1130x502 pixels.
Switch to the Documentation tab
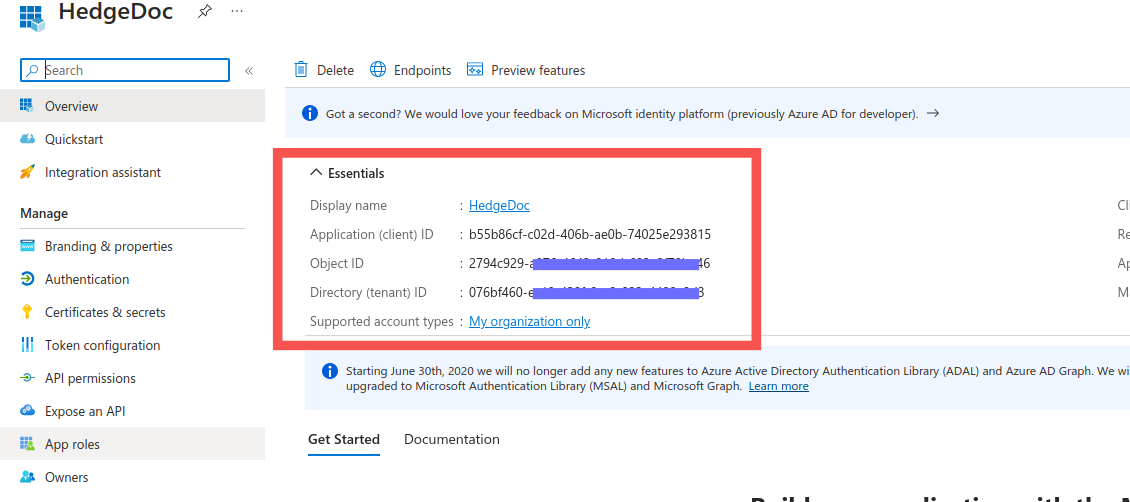[x=451, y=439]
